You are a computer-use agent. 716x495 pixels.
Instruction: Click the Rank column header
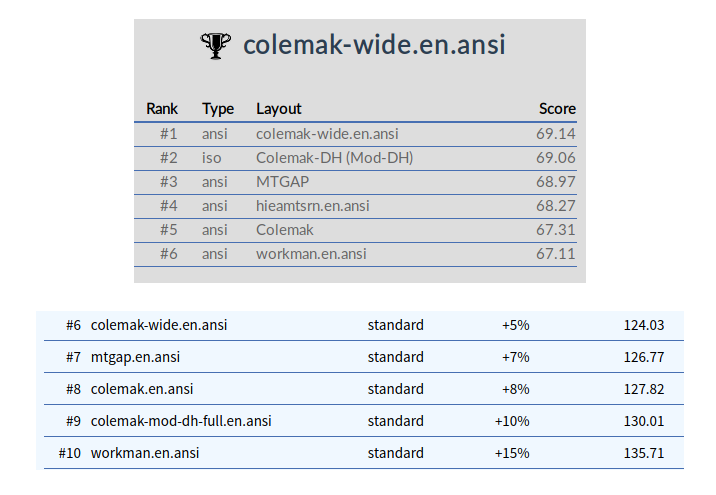(162, 108)
